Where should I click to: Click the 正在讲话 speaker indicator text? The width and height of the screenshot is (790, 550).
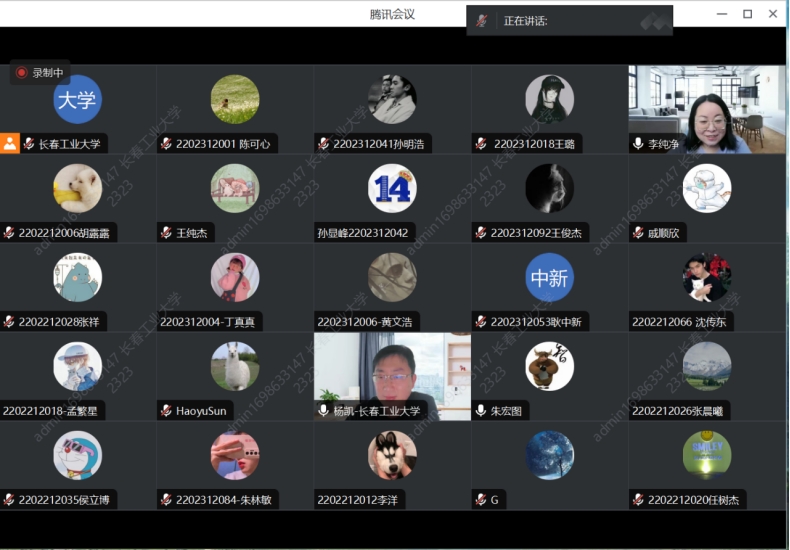pyautogui.click(x=525, y=21)
